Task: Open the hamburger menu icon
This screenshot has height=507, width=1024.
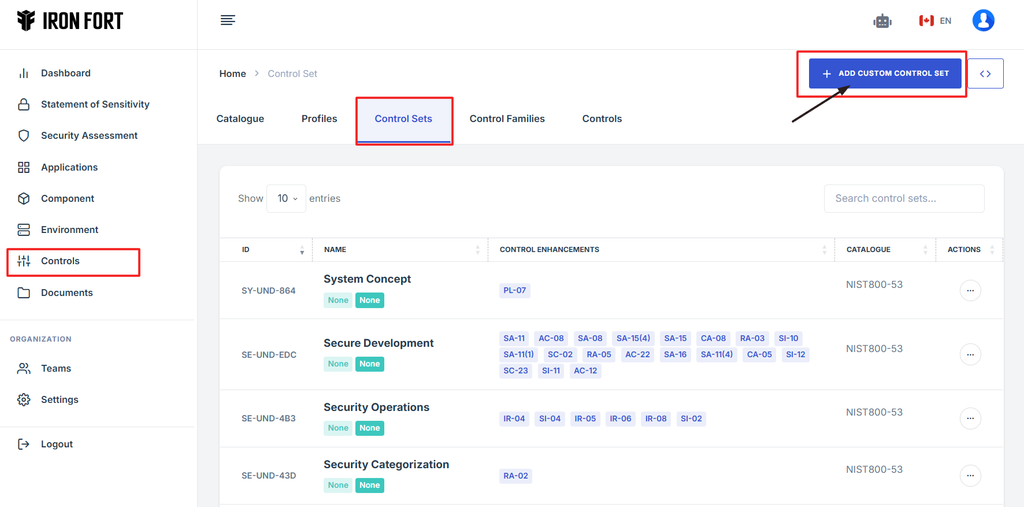Action: 228,20
